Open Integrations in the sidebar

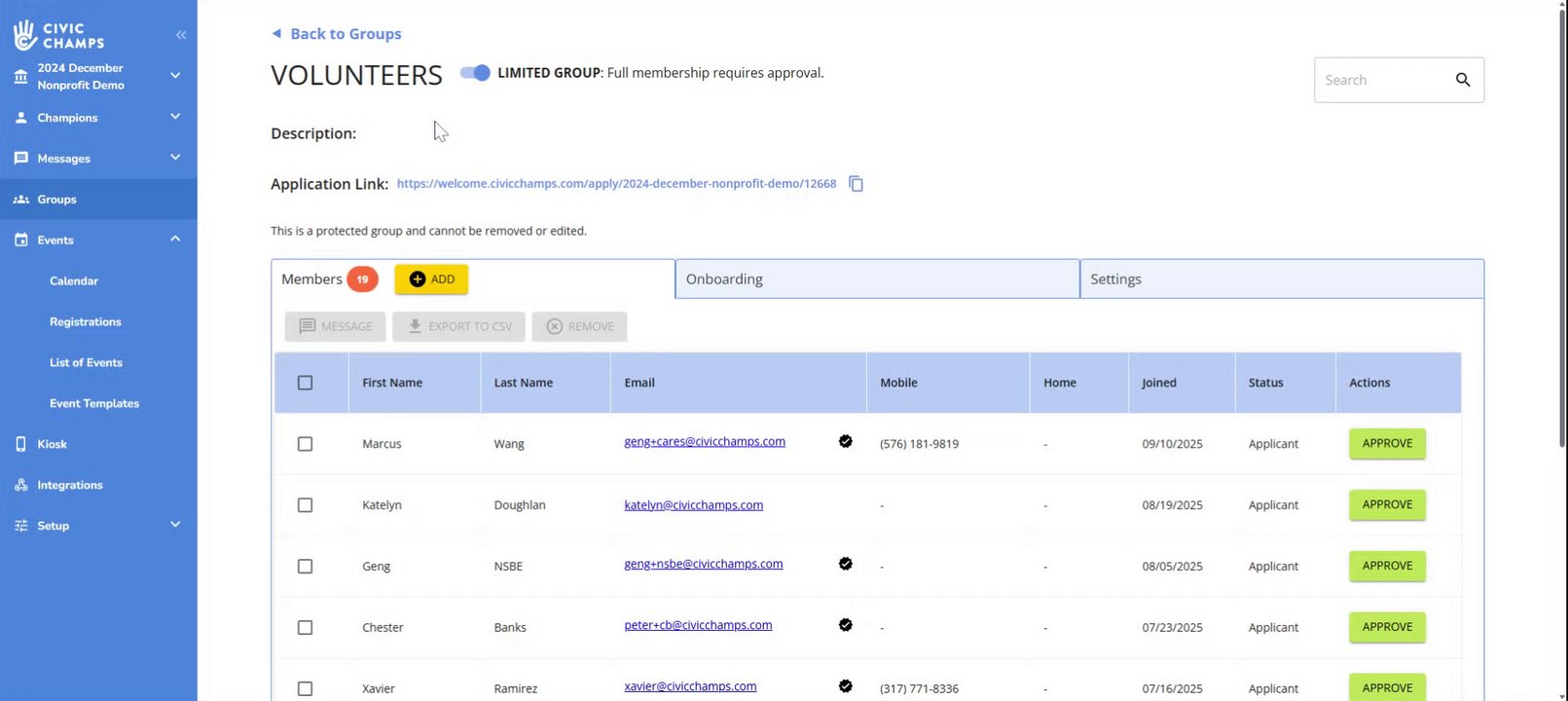point(69,485)
